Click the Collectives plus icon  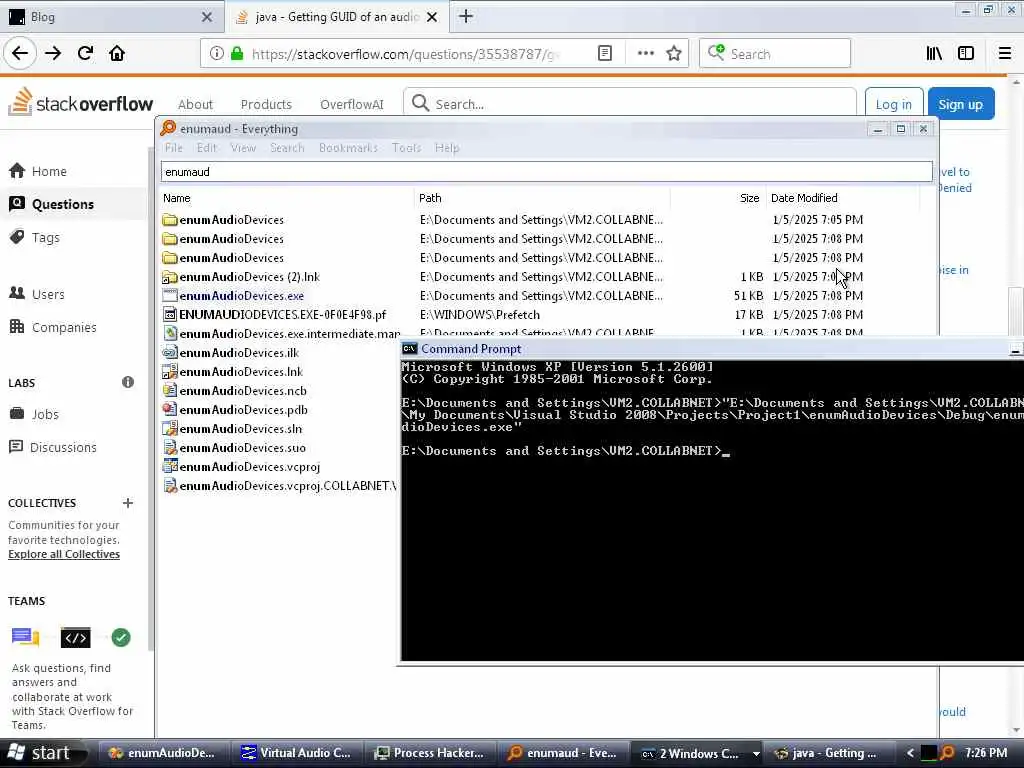(128, 503)
